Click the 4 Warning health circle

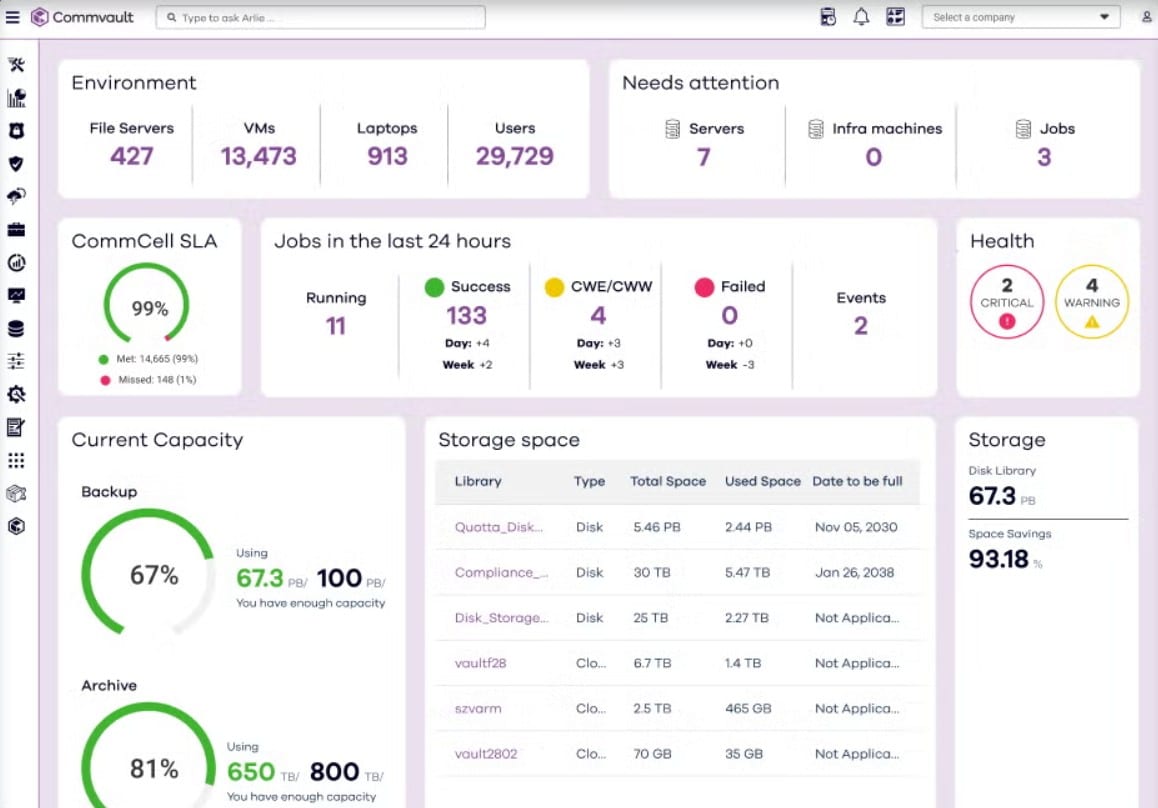click(1092, 302)
